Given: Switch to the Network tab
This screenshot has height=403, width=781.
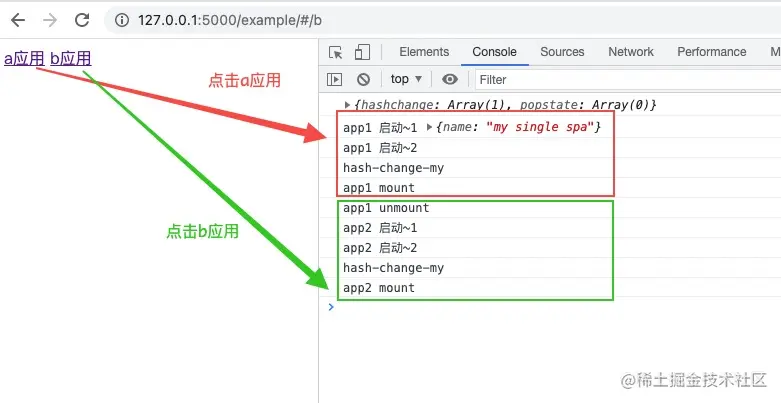Looking at the screenshot, I should [x=631, y=52].
